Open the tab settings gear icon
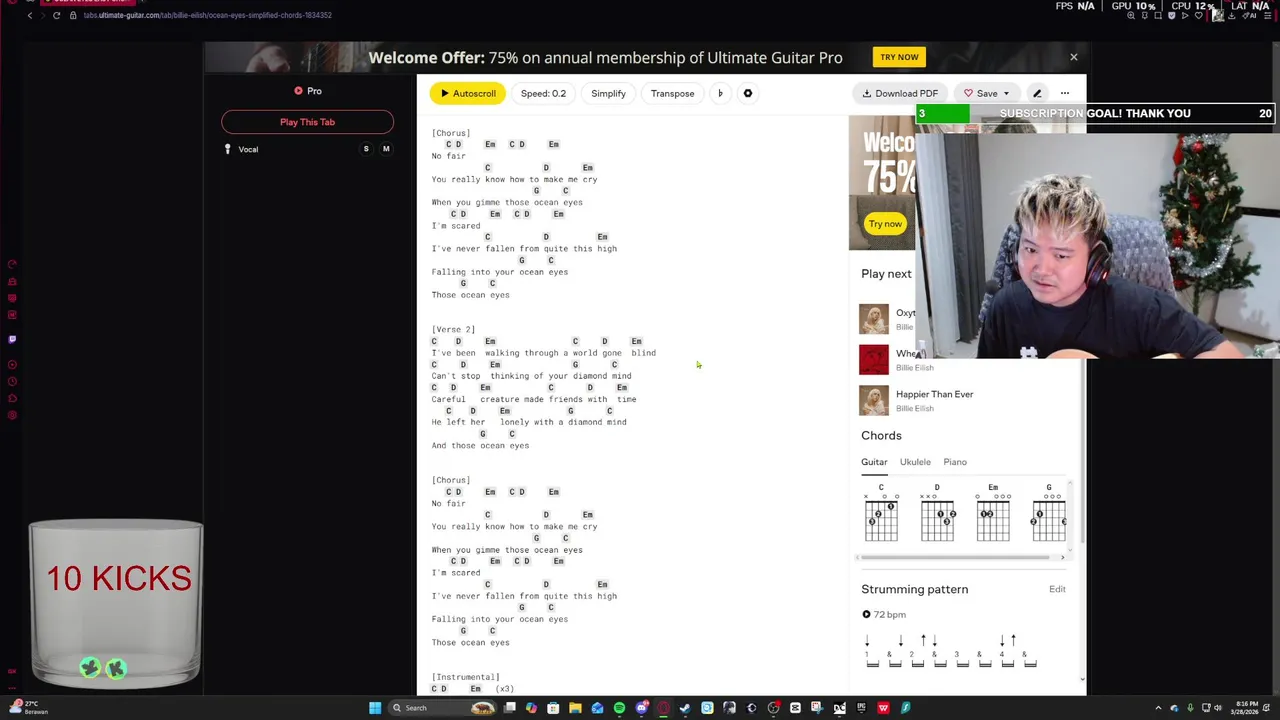This screenshot has height=720, width=1280. click(x=748, y=93)
